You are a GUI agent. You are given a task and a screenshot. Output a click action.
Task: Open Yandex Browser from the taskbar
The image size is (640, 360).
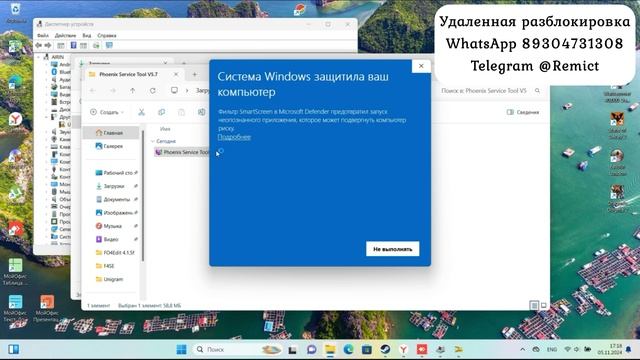pos(403,349)
